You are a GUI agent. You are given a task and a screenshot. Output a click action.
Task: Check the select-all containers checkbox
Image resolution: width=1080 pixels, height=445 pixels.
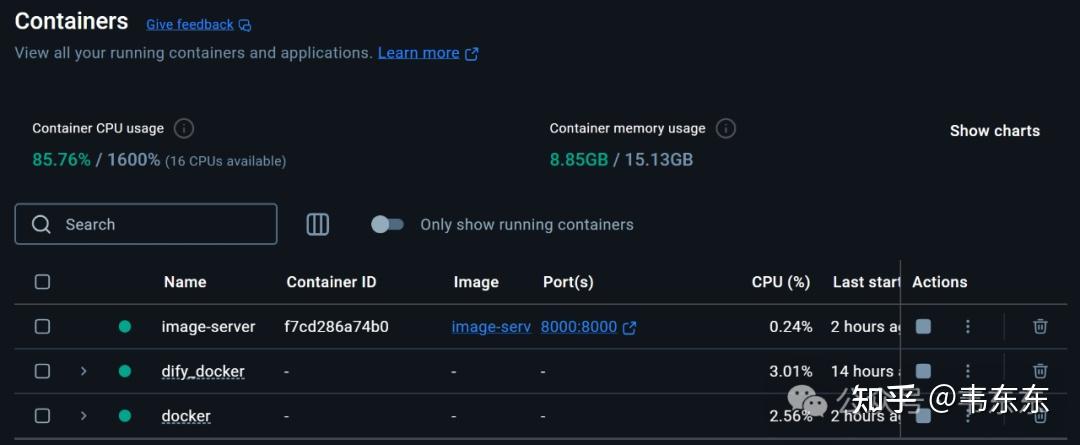pos(42,282)
